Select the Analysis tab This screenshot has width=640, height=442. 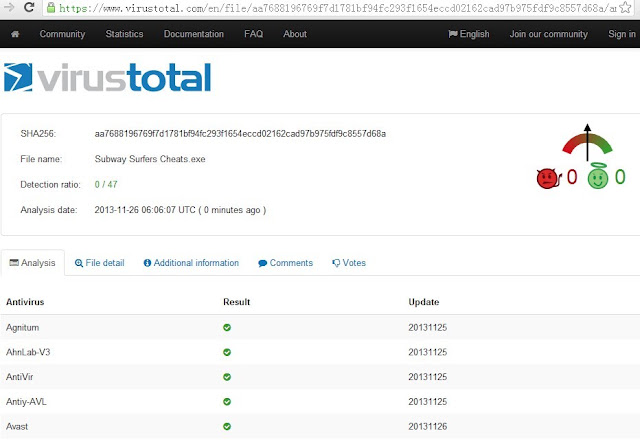pos(32,263)
